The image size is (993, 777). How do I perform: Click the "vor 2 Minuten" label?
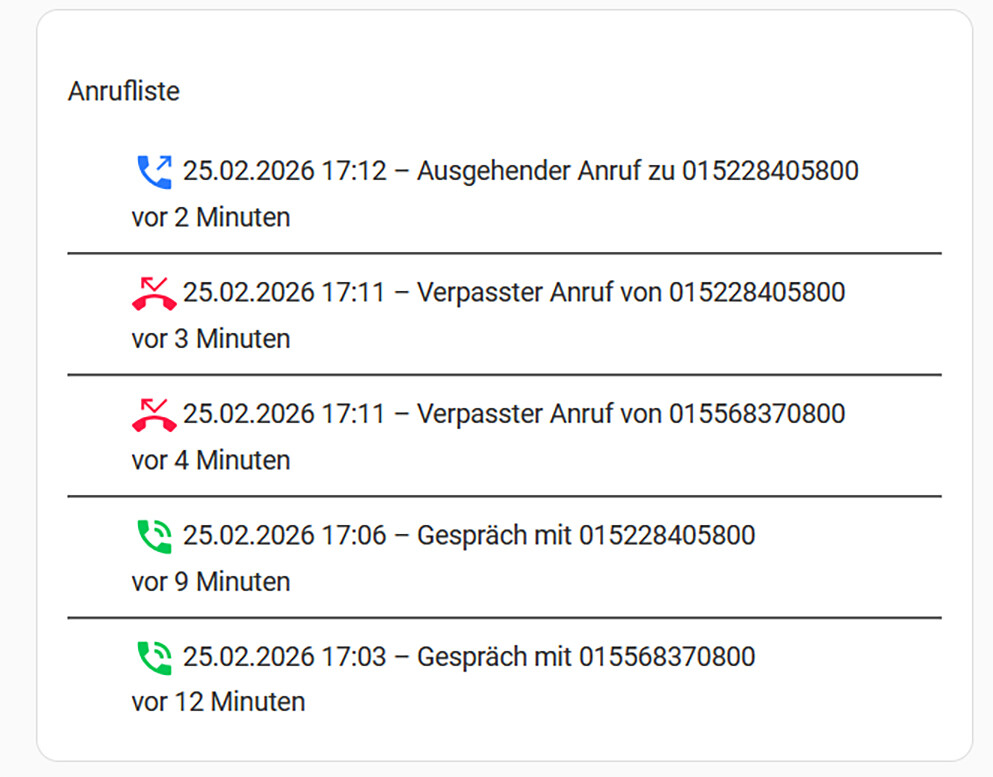pyautogui.click(x=211, y=217)
